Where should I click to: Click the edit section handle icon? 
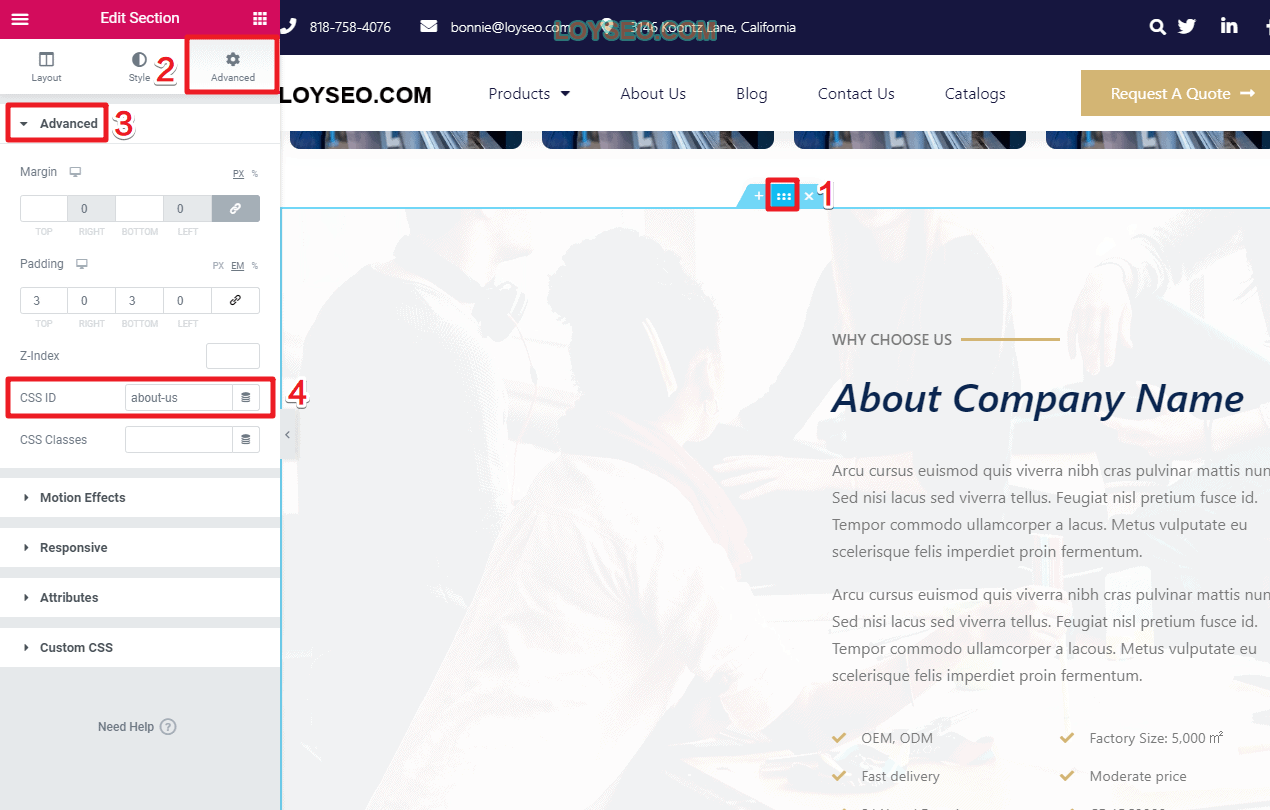click(x=784, y=196)
